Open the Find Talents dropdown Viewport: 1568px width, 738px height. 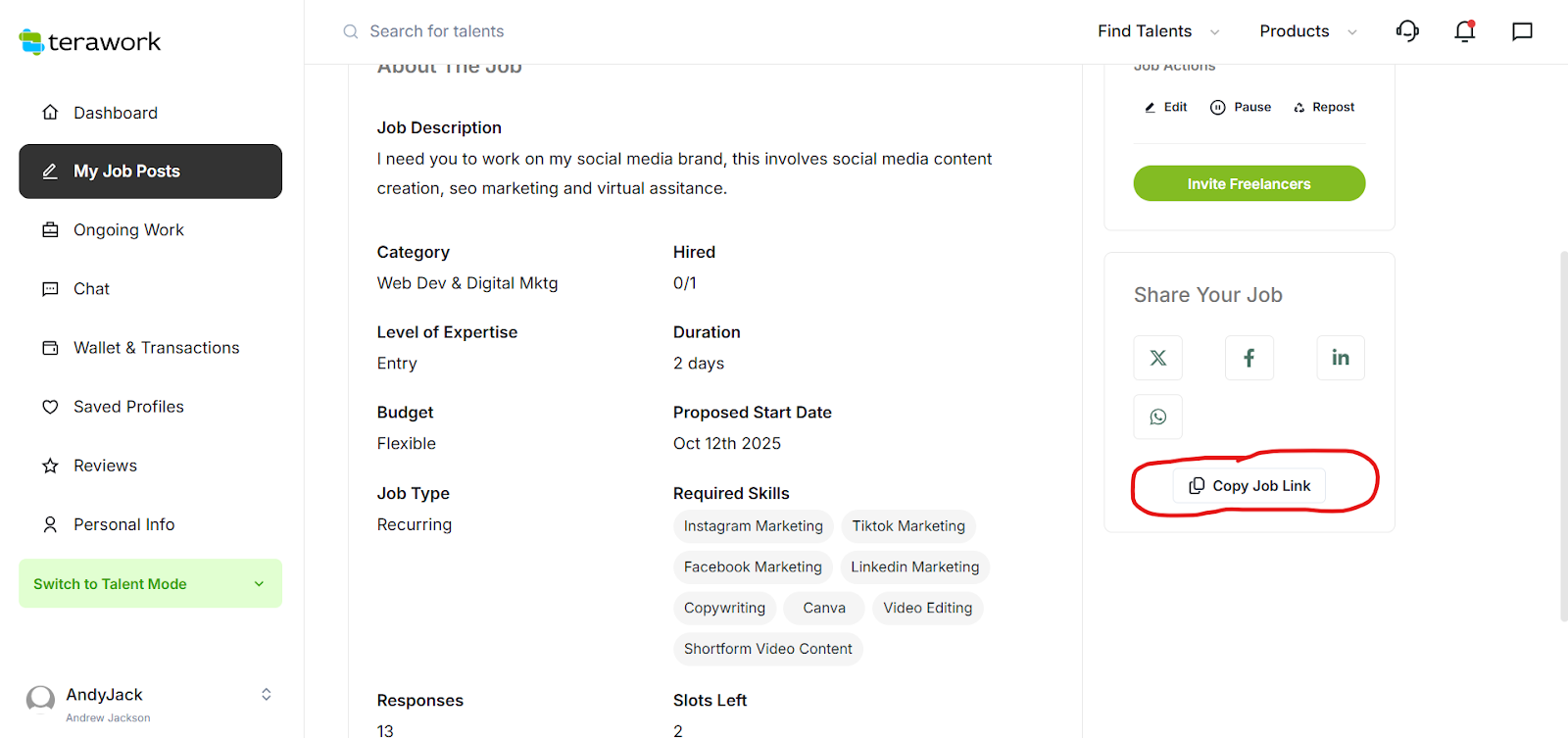coord(1158,31)
